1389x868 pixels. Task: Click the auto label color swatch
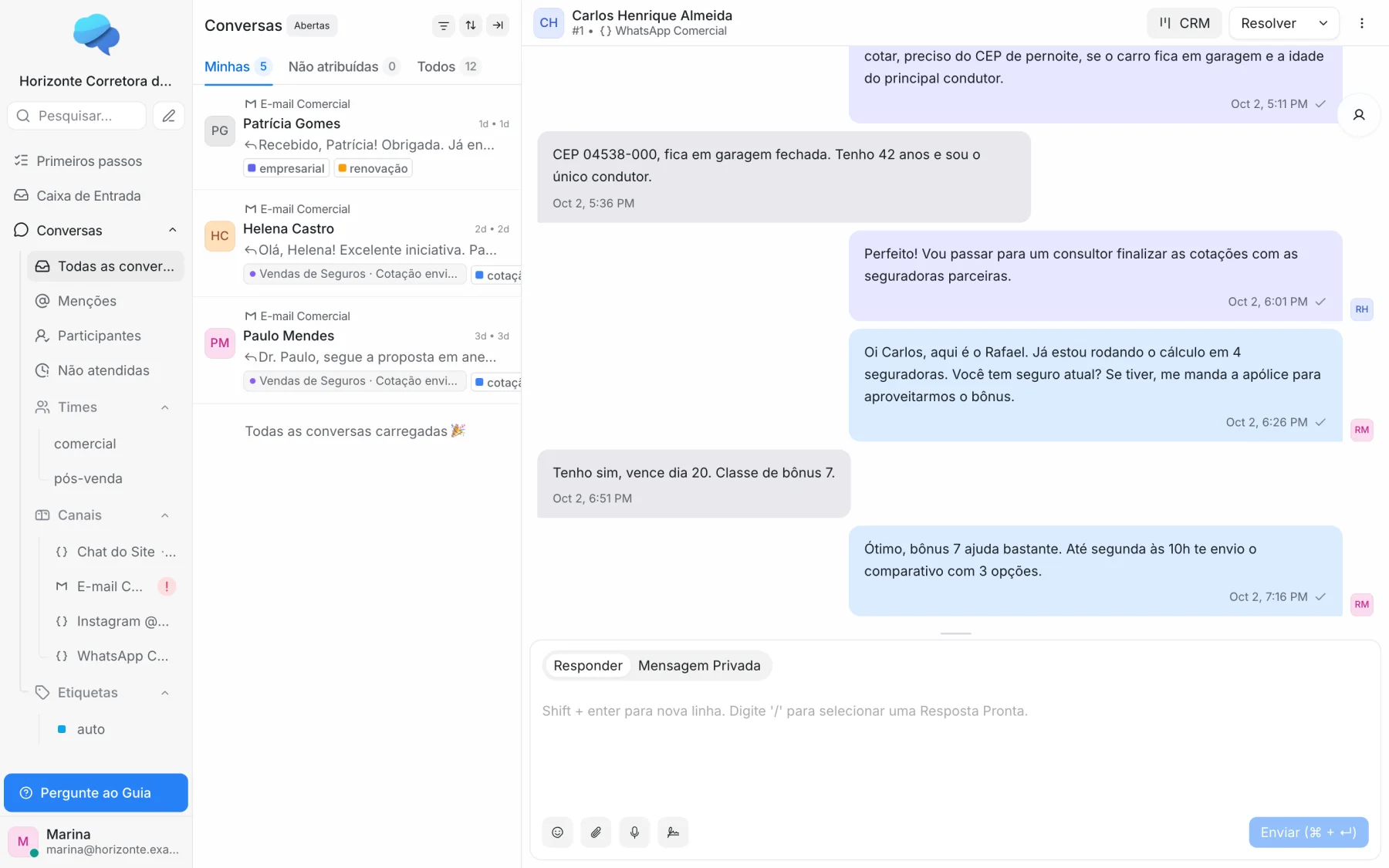tap(62, 729)
